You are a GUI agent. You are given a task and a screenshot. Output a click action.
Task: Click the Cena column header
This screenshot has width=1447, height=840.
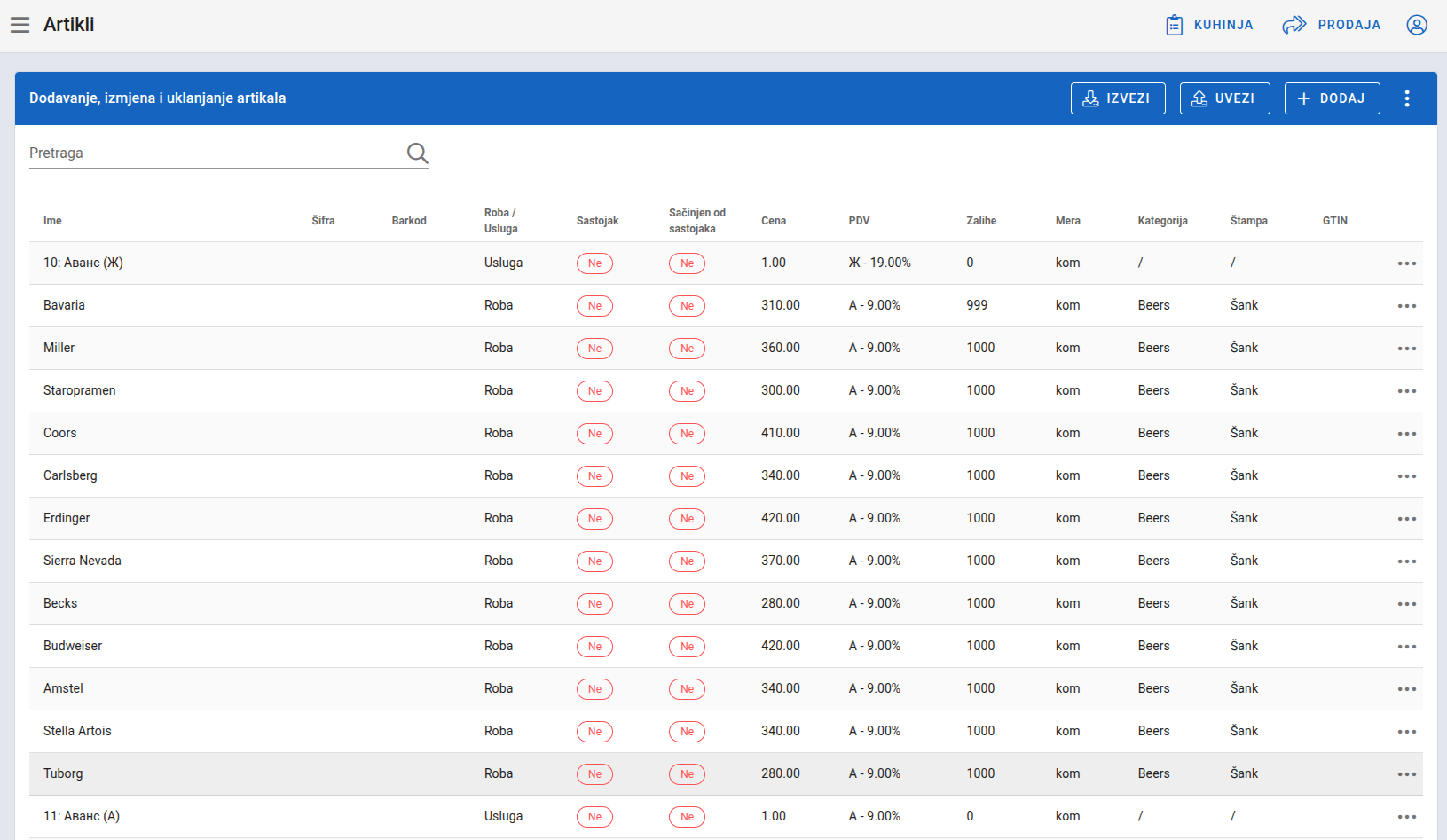tap(774, 221)
